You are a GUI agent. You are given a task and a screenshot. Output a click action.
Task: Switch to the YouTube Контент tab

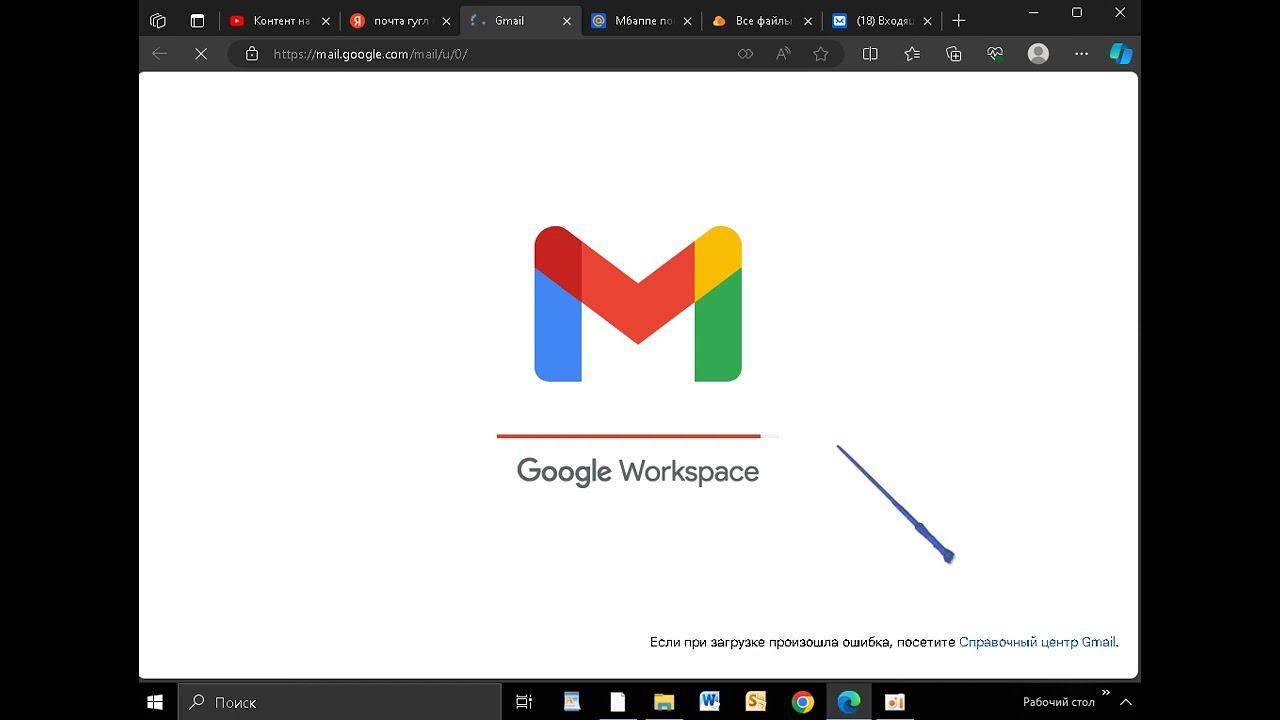(x=279, y=20)
